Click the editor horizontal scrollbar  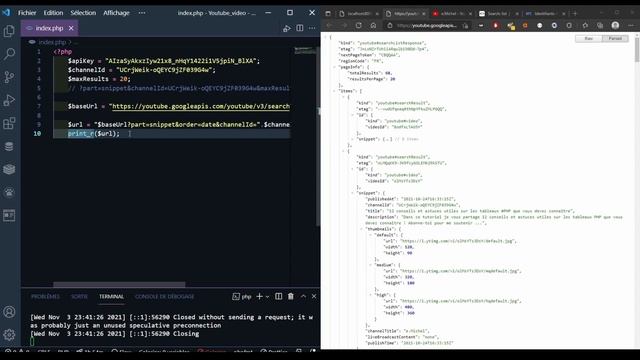pos(119,284)
